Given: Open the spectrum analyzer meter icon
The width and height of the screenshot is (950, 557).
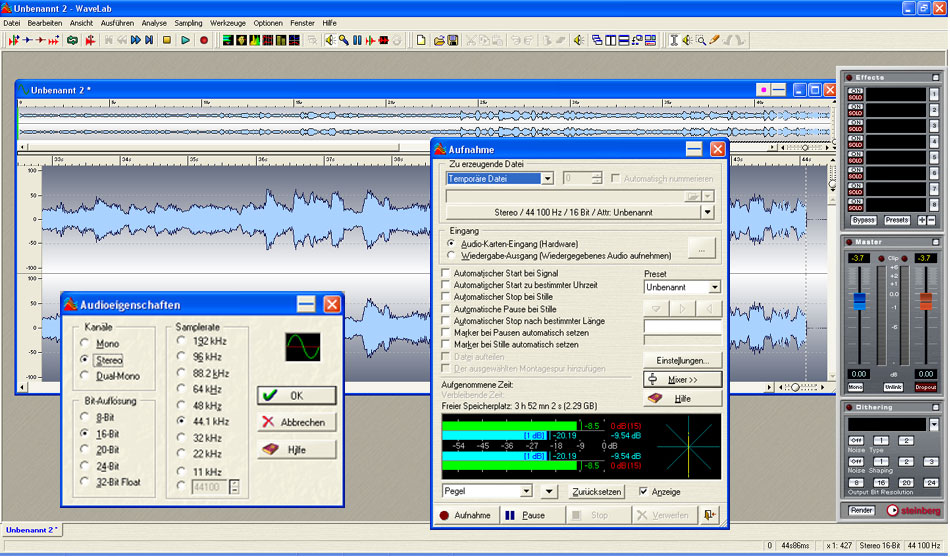Looking at the screenshot, I should coord(254,40).
